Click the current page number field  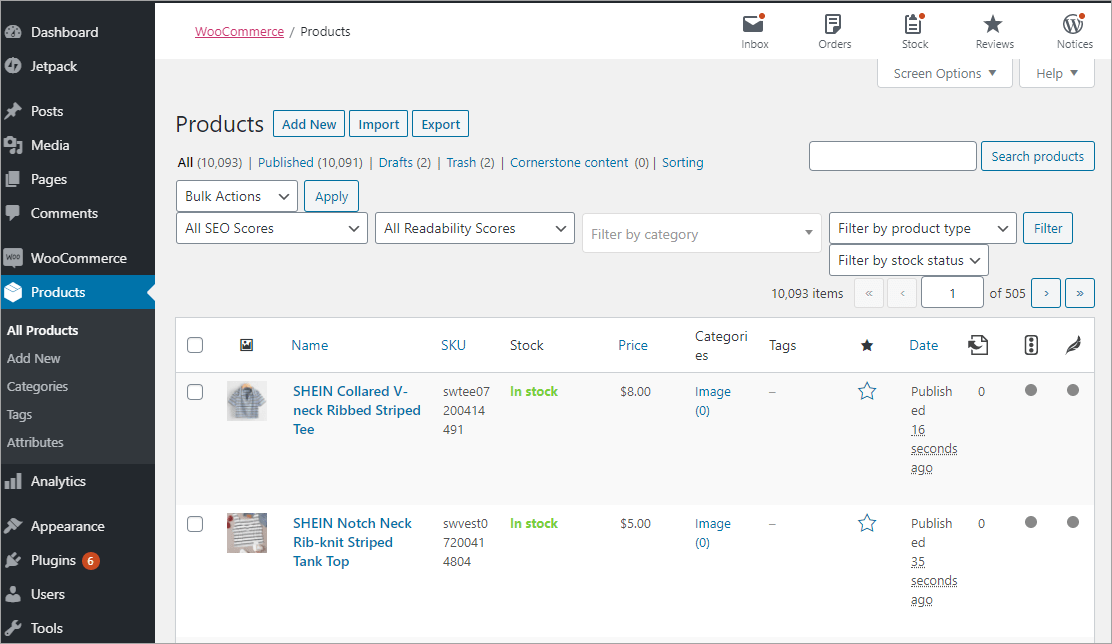[x=952, y=293]
